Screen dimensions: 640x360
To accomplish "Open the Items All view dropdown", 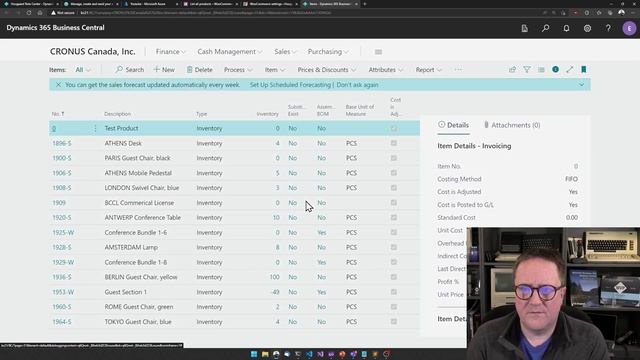I will point(83,70).
